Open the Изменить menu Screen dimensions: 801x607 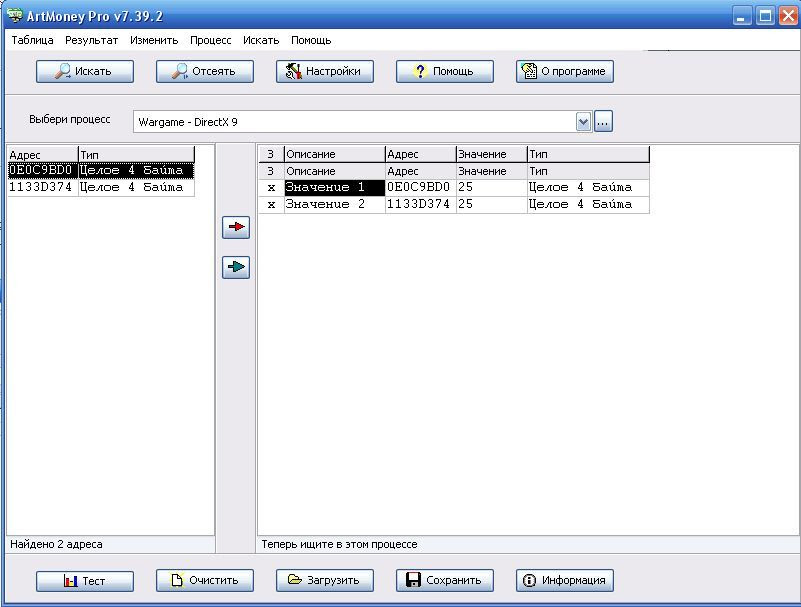[154, 40]
